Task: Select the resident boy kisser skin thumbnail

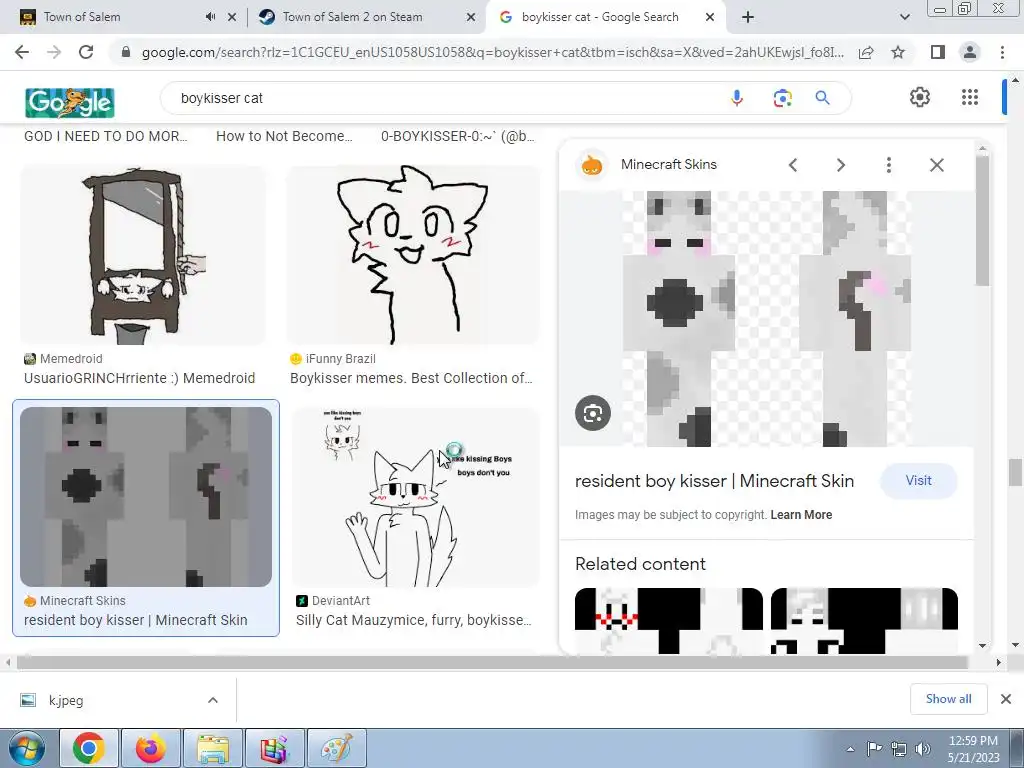Action: pos(146,496)
